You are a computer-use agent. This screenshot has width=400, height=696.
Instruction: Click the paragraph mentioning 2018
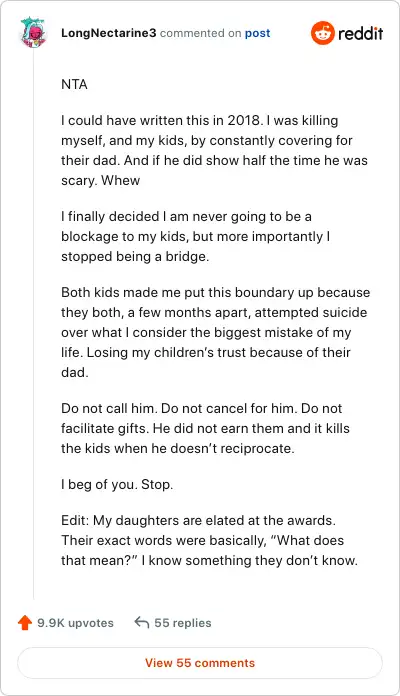[214, 150]
